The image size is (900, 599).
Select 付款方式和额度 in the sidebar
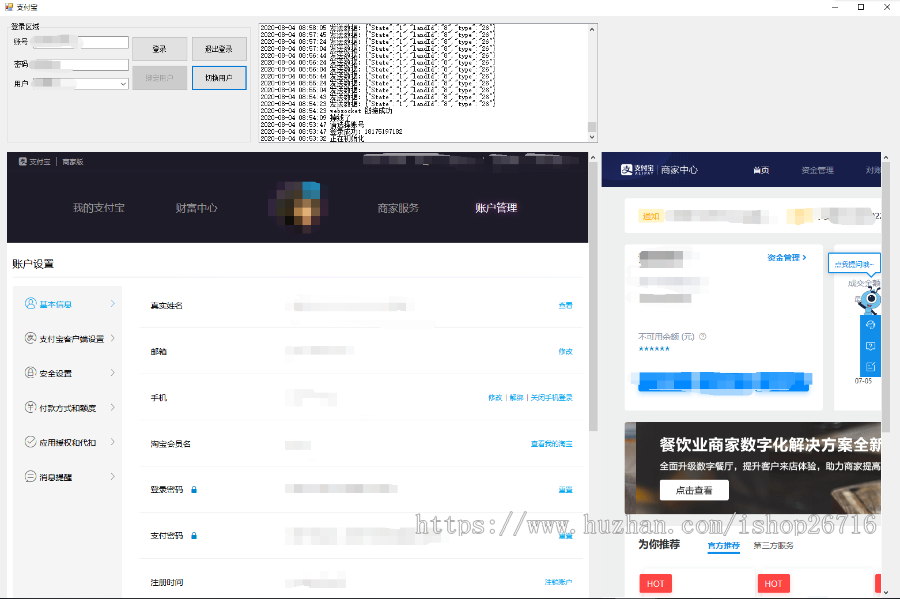[68, 408]
